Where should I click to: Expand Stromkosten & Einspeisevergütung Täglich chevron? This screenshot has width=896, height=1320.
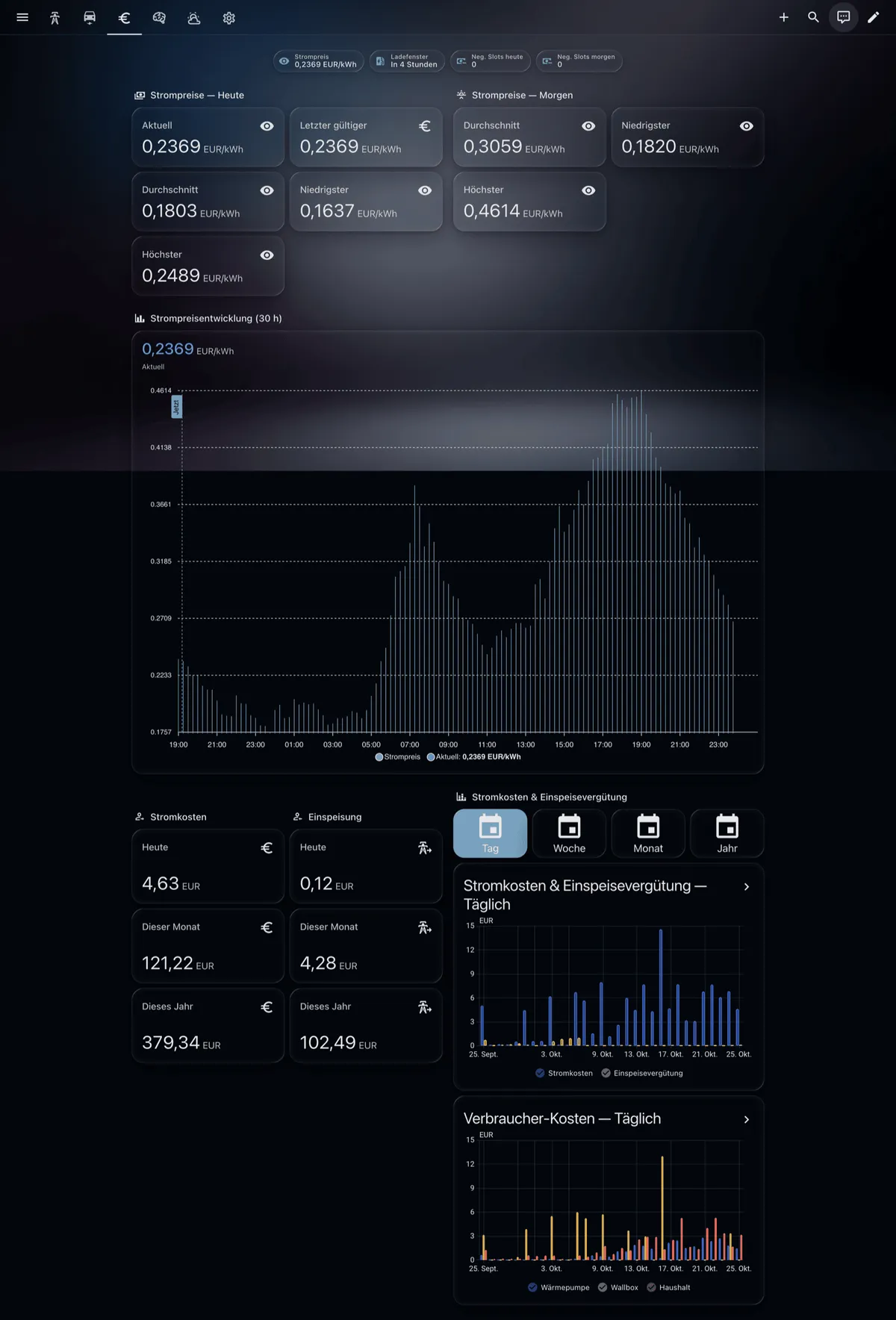(747, 887)
